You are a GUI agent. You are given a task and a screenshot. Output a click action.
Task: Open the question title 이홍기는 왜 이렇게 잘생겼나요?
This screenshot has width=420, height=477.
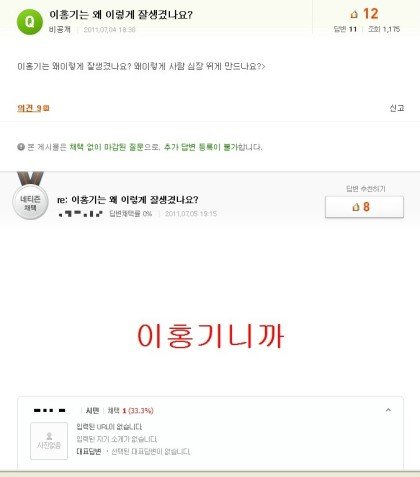pos(121,15)
